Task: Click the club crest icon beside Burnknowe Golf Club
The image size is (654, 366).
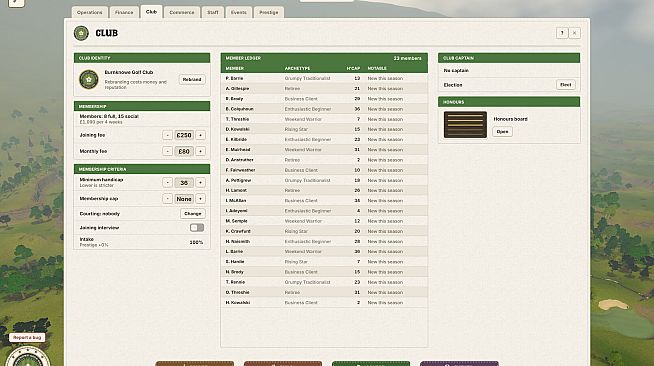Action: point(89,79)
